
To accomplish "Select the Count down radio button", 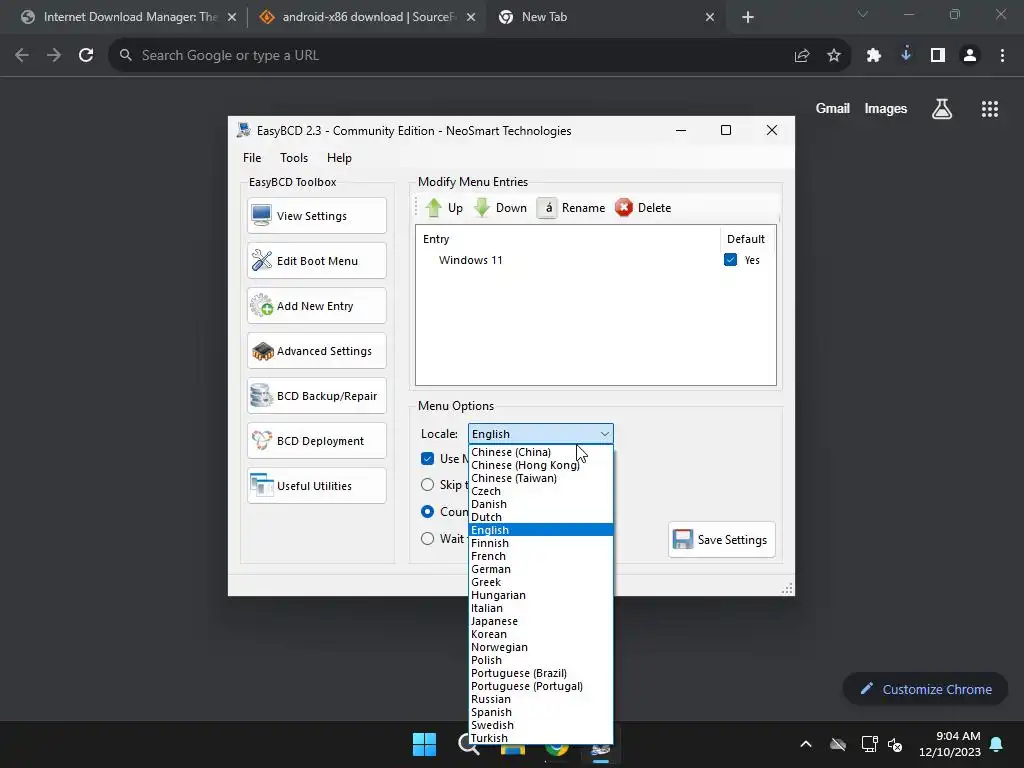I will pyautogui.click(x=428, y=511).
